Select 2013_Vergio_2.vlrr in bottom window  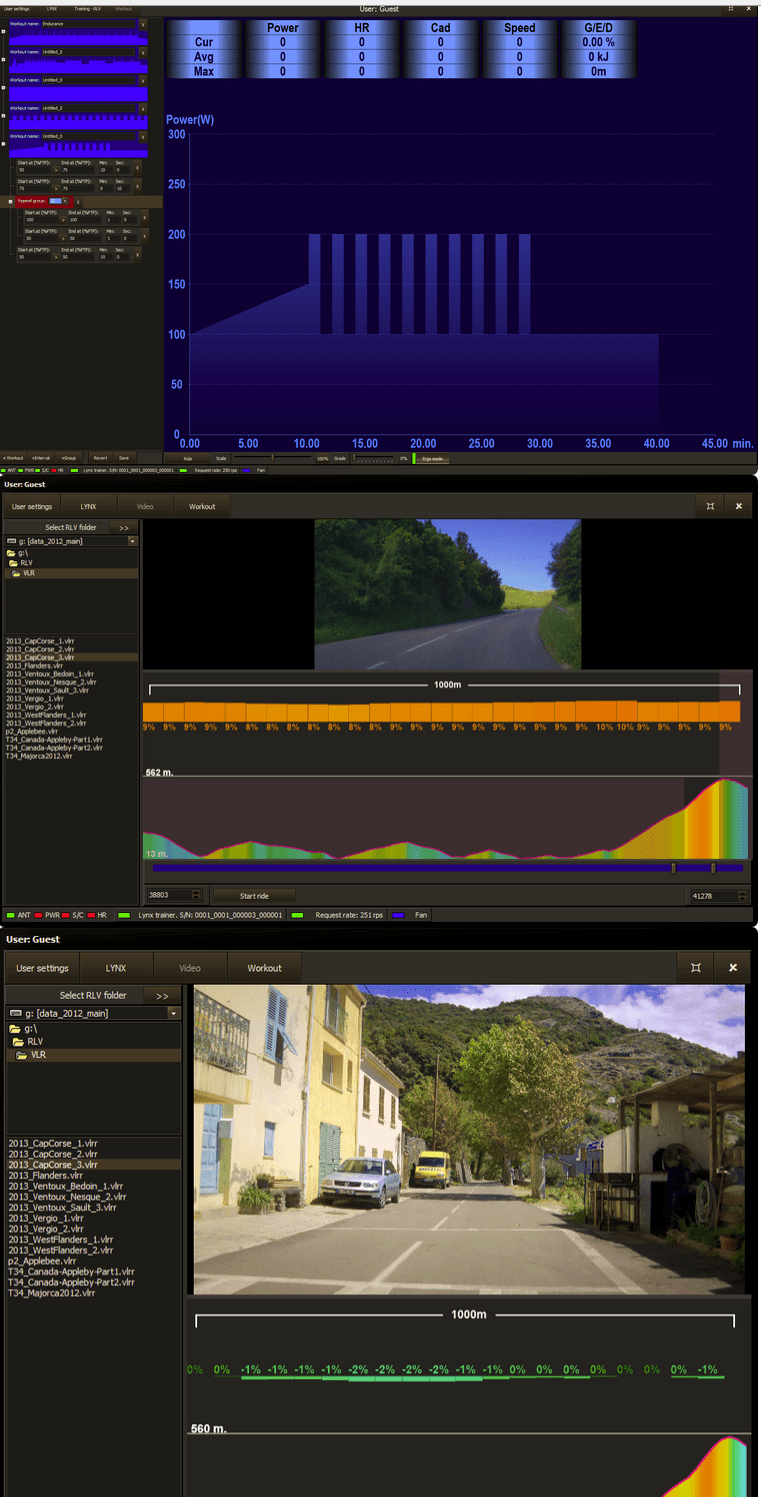[45, 1229]
